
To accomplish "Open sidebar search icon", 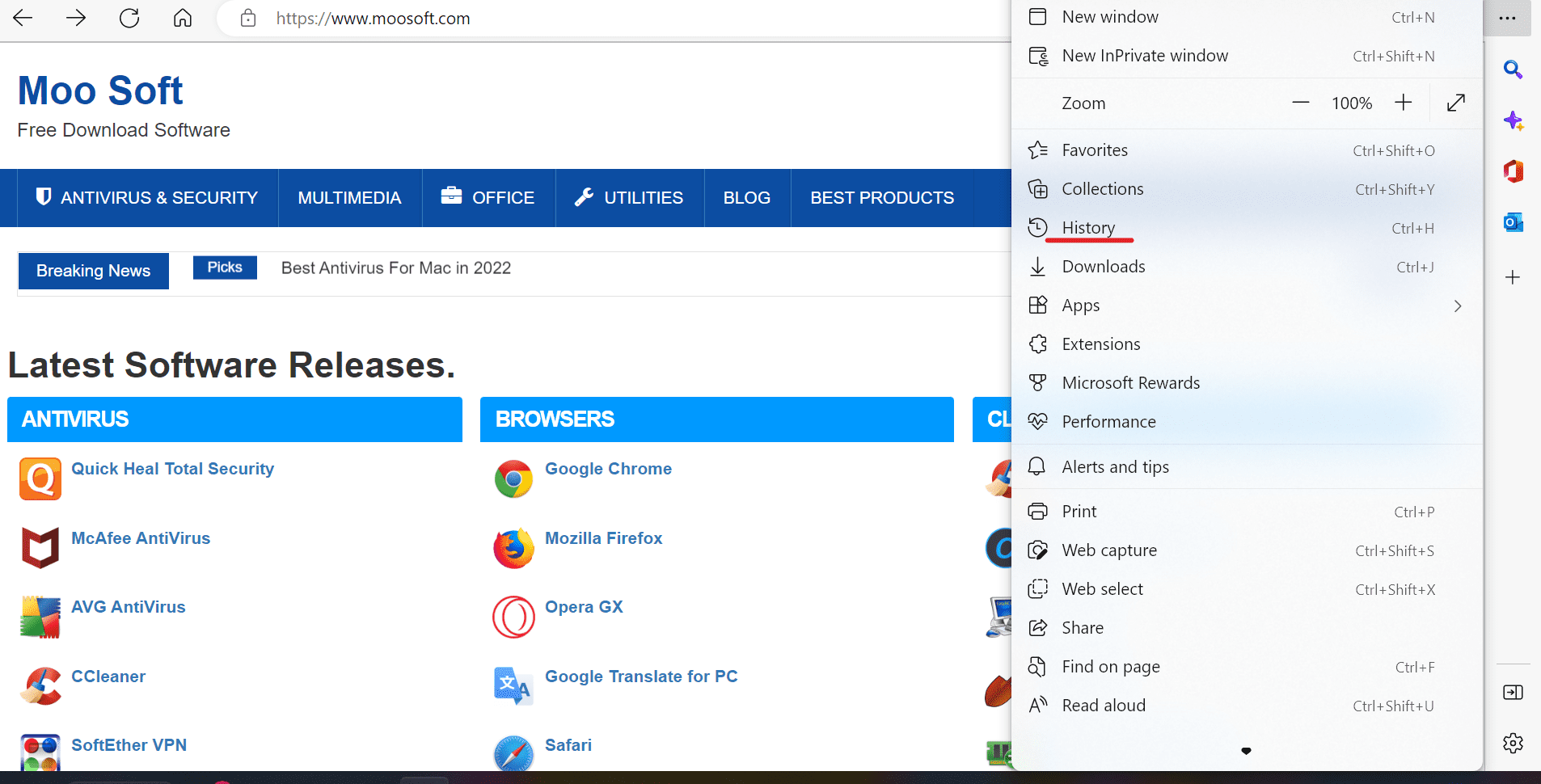I will (x=1513, y=70).
